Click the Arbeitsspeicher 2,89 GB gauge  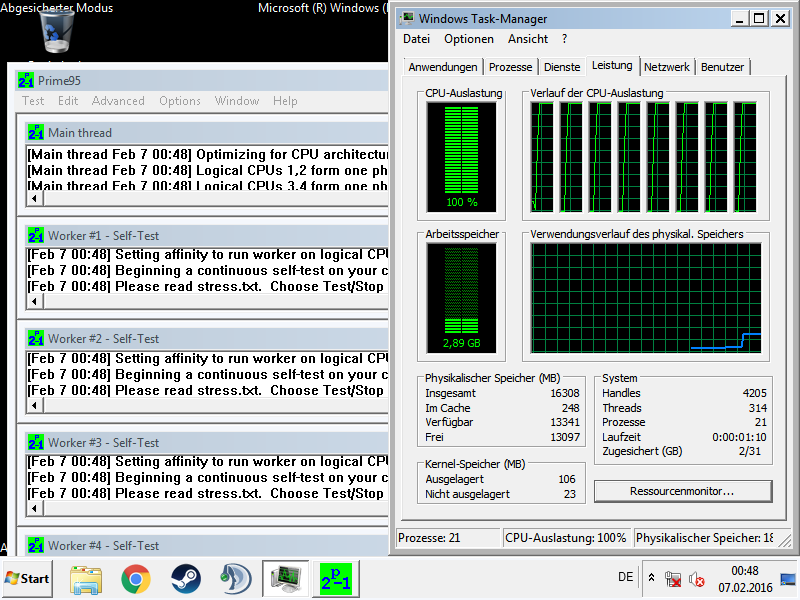[x=461, y=297]
